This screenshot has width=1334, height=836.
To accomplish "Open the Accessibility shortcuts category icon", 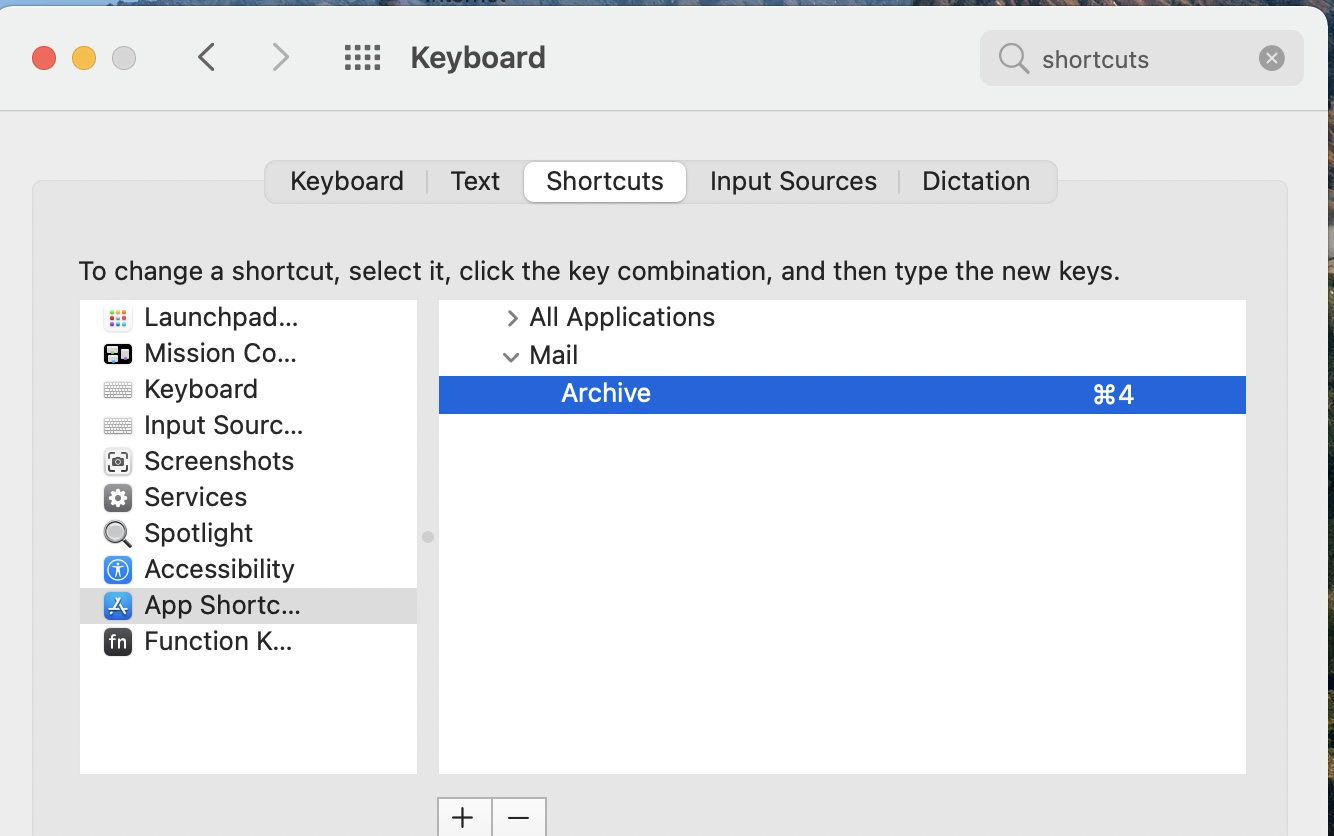I will (x=118, y=570).
